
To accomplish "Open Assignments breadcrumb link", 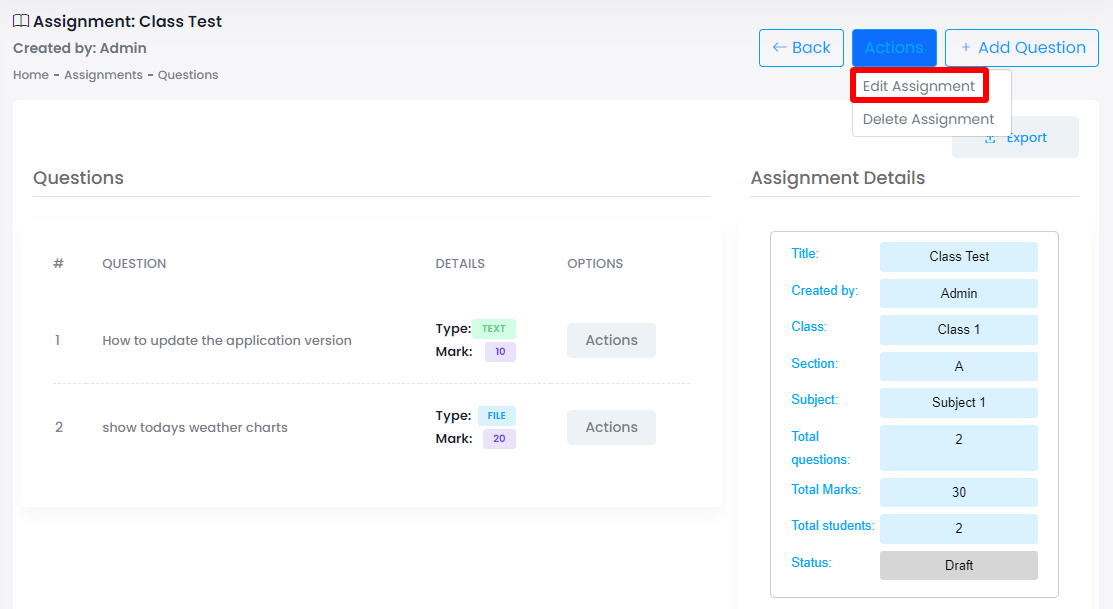I will [x=103, y=75].
